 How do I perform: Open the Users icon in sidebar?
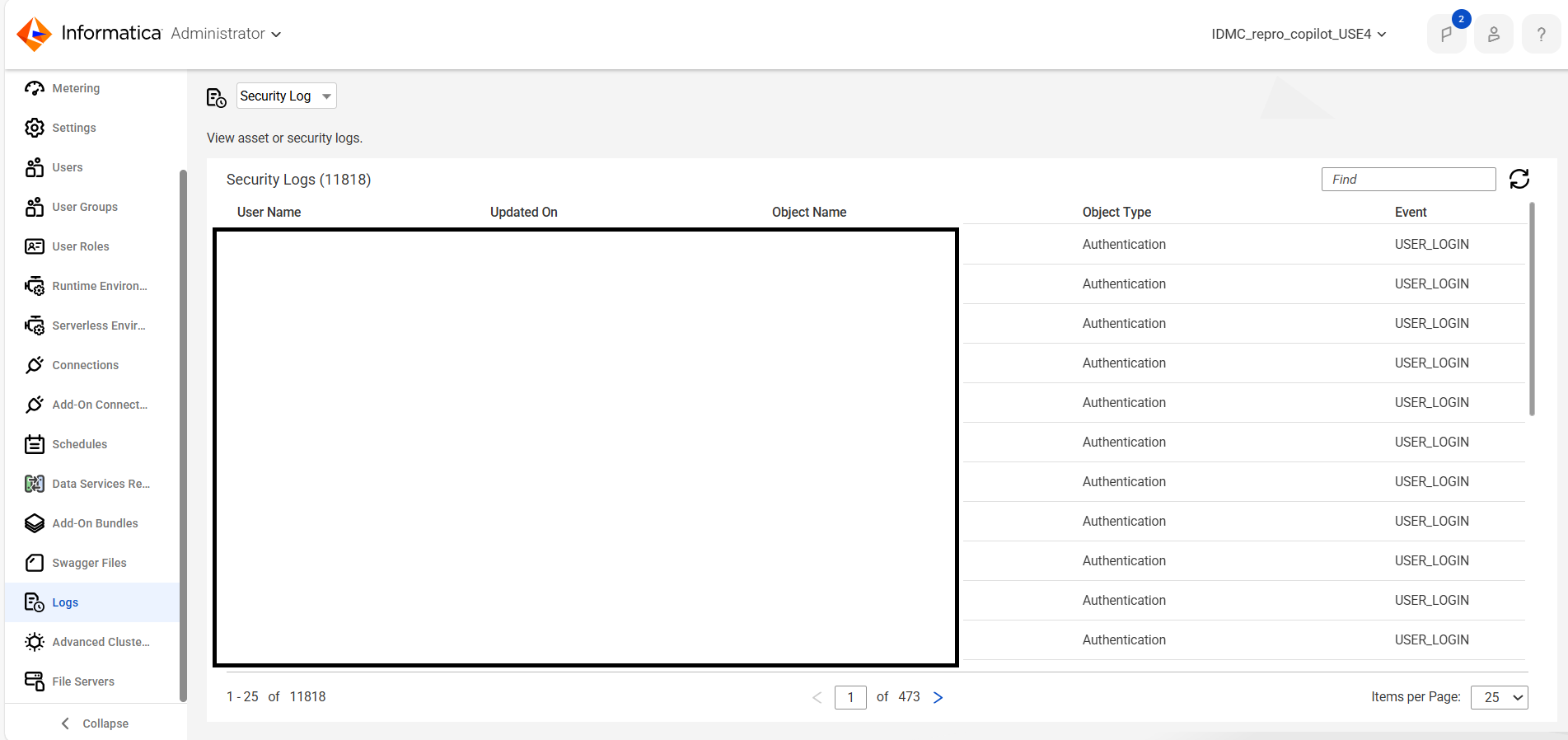point(35,167)
